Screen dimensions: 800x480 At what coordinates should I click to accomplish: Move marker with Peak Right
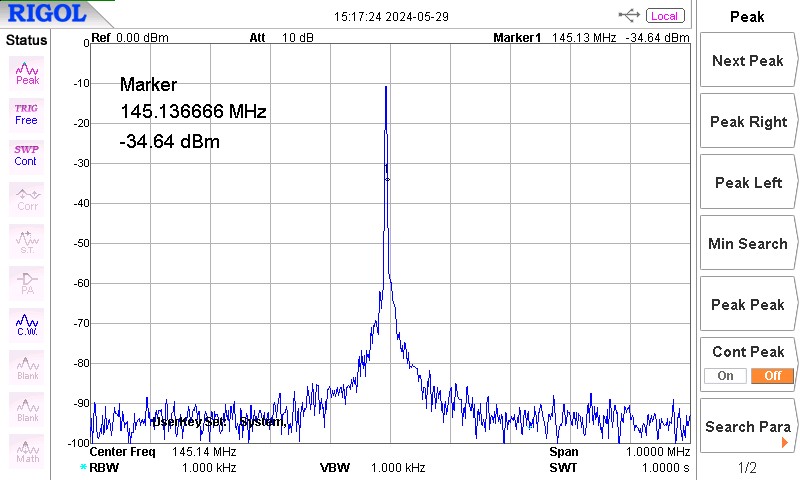pos(747,121)
